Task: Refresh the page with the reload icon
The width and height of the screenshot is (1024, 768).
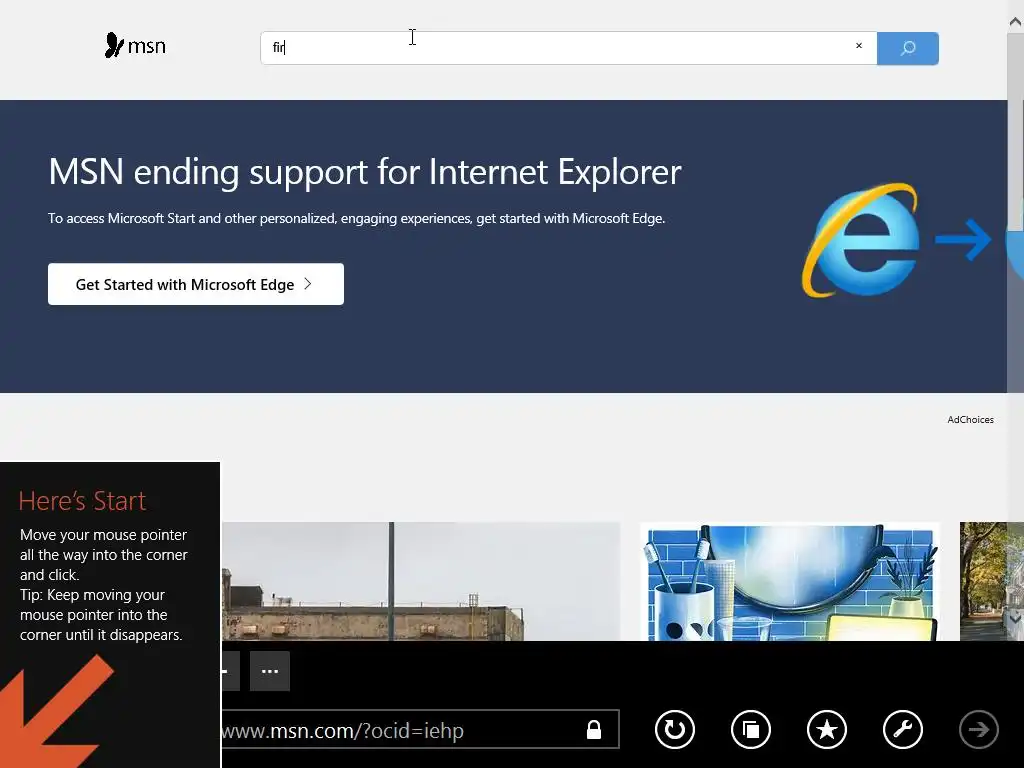Action: 675,729
